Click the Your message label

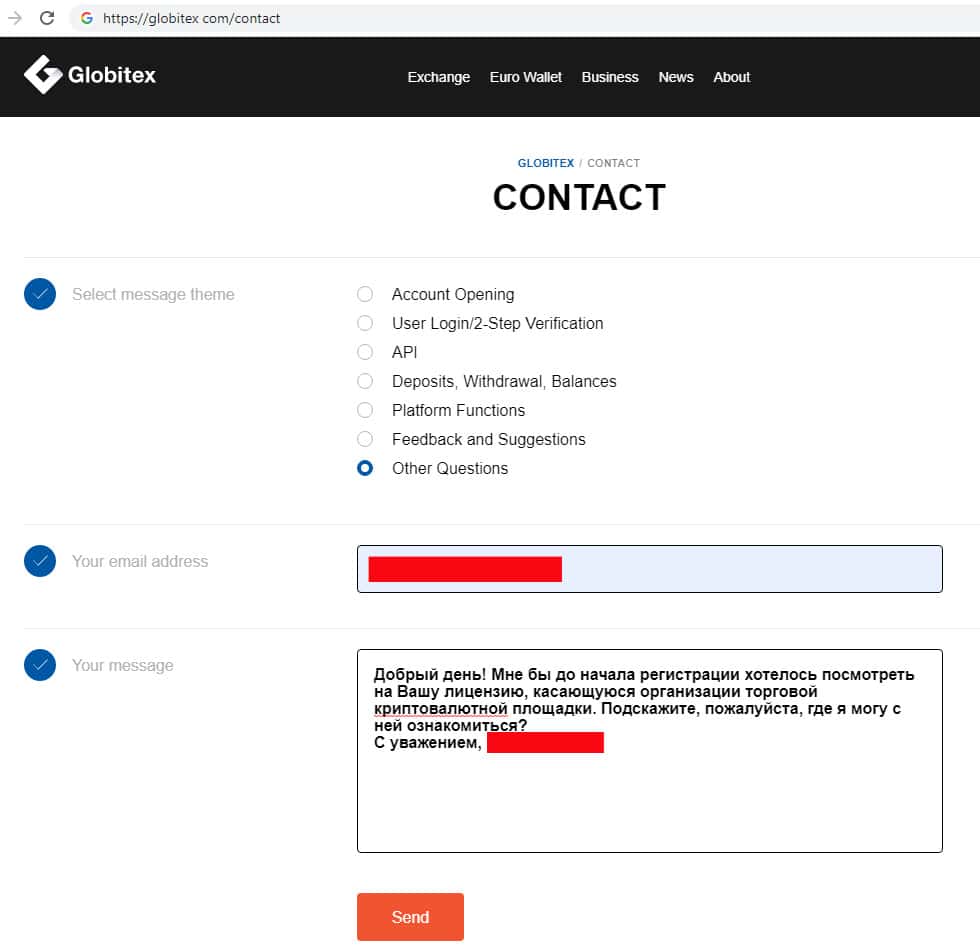[x=122, y=665]
